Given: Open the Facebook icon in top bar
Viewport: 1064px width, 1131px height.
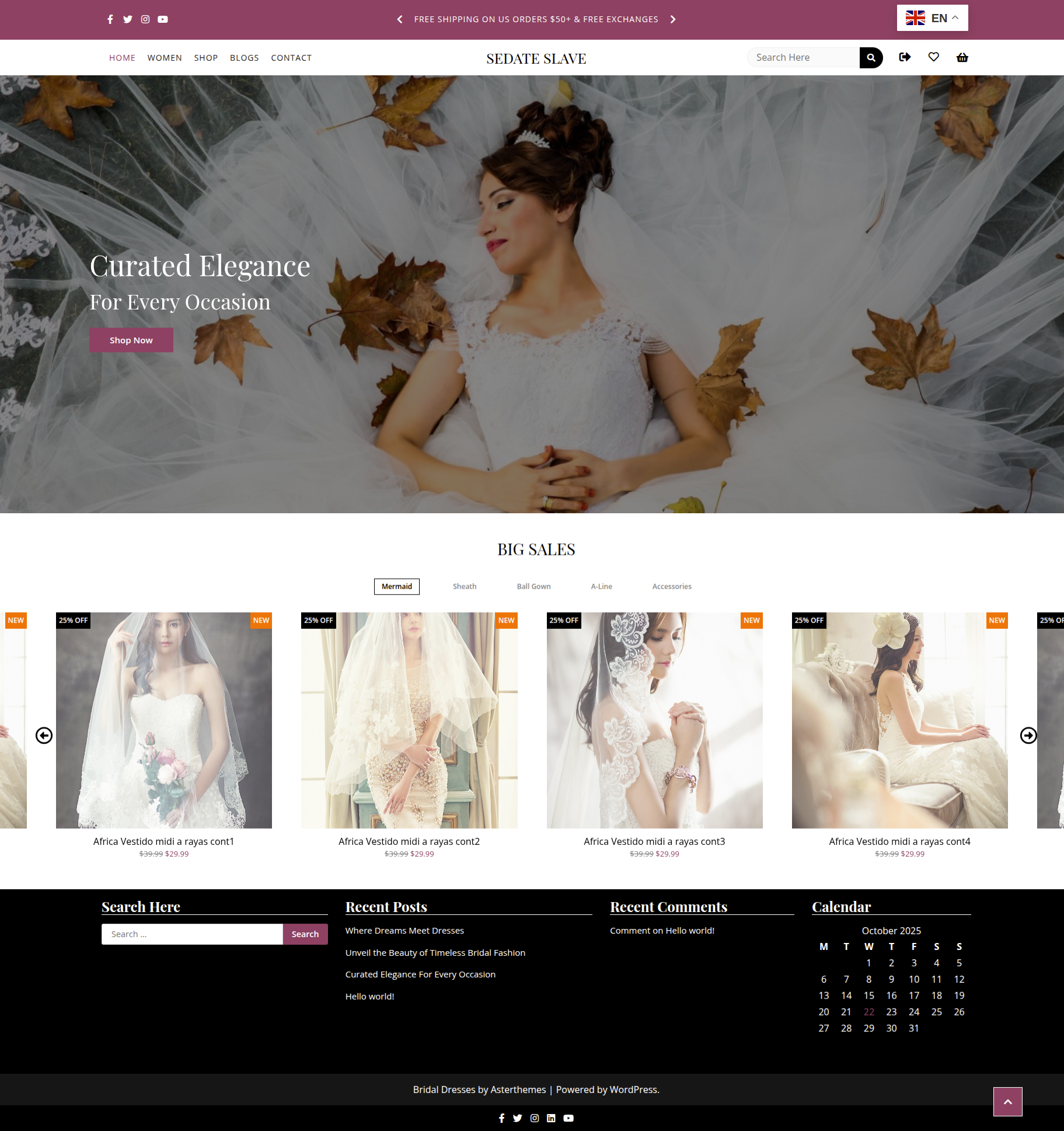Looking at the screenshot, I should pos(110,19).
